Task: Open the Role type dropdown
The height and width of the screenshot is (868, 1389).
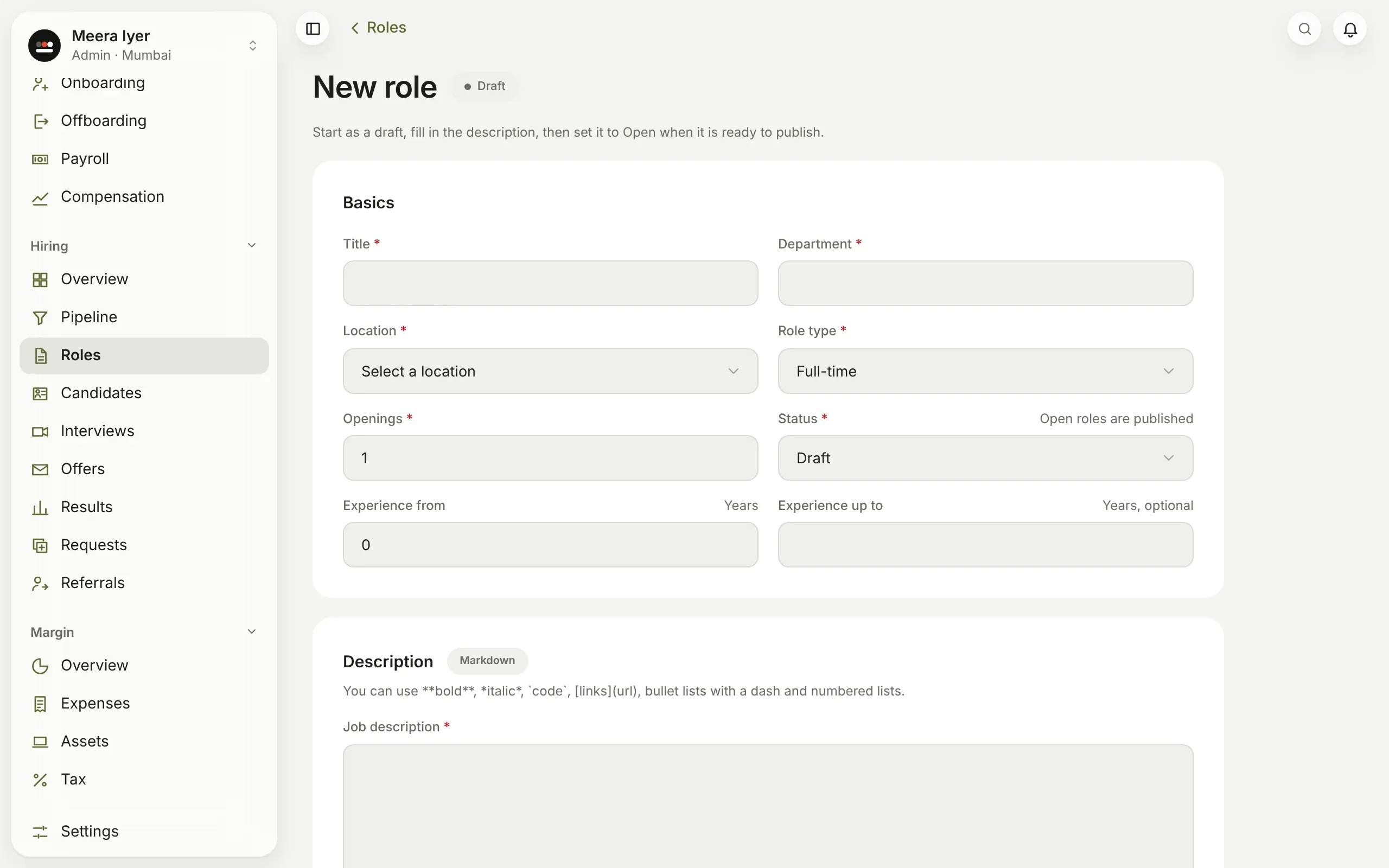Action: [985, 371]
